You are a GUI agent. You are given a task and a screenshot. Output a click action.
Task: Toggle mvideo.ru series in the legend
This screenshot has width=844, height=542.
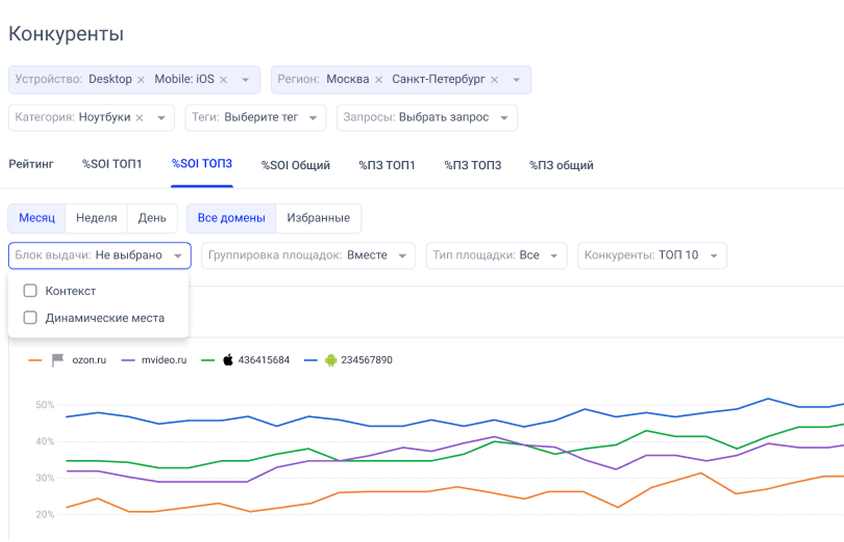163,360
